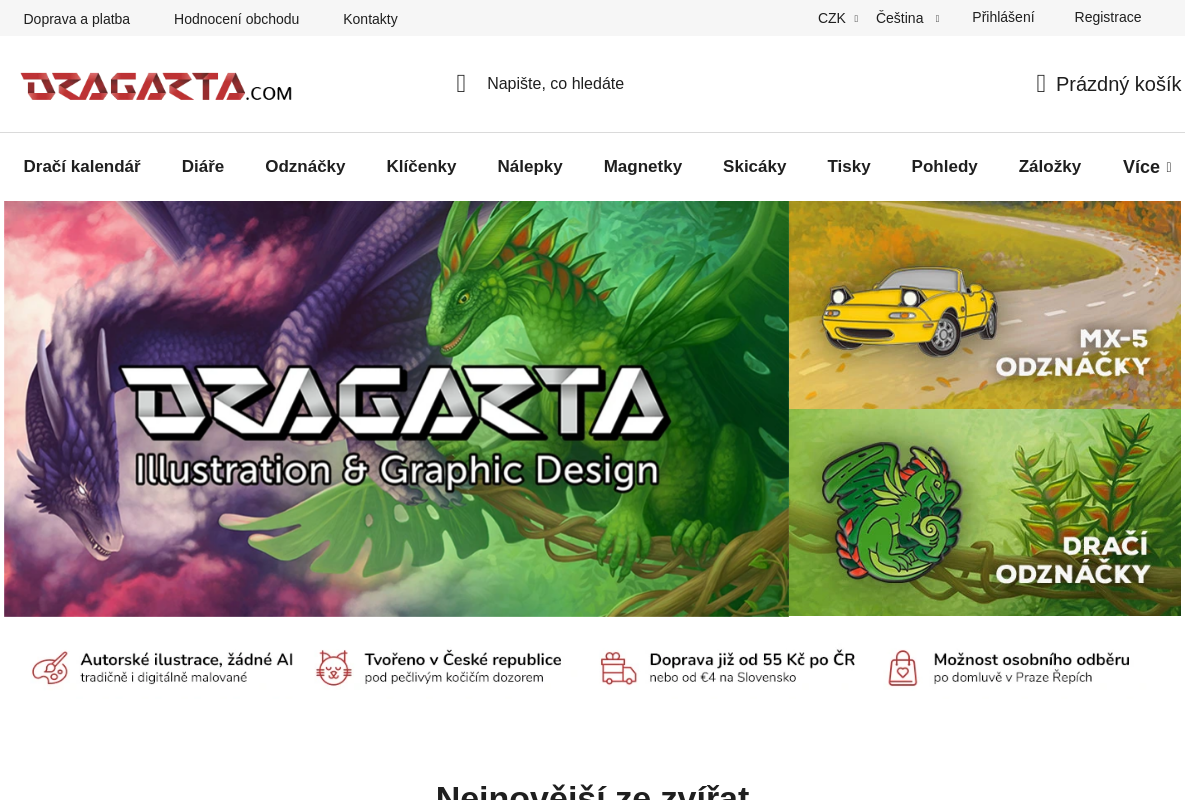Go to Doprava a platba page
This screenshot has height=800, width=1200.
click(x=77, y=19)
